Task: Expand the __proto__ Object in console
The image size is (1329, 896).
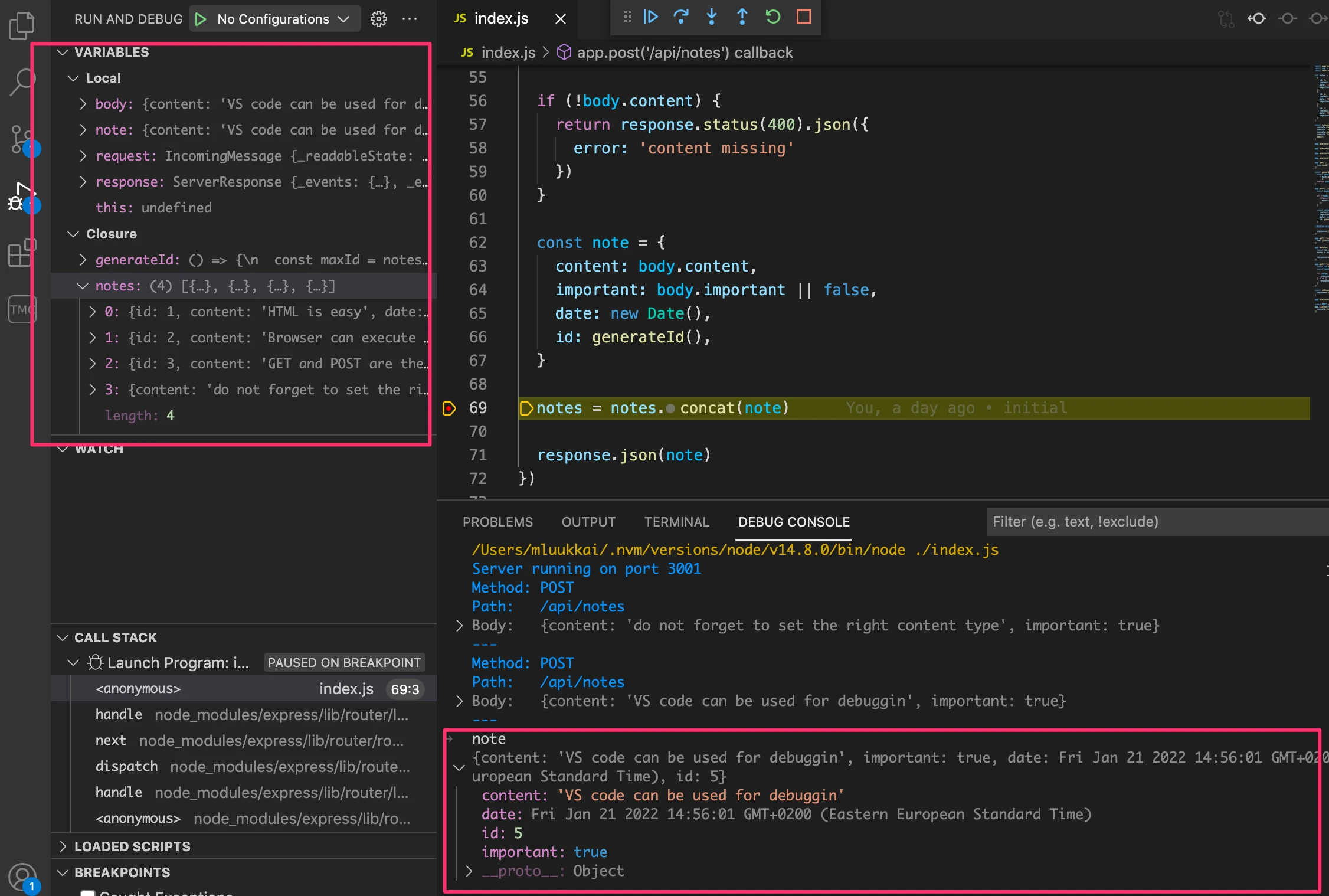Action: (469, 871)
